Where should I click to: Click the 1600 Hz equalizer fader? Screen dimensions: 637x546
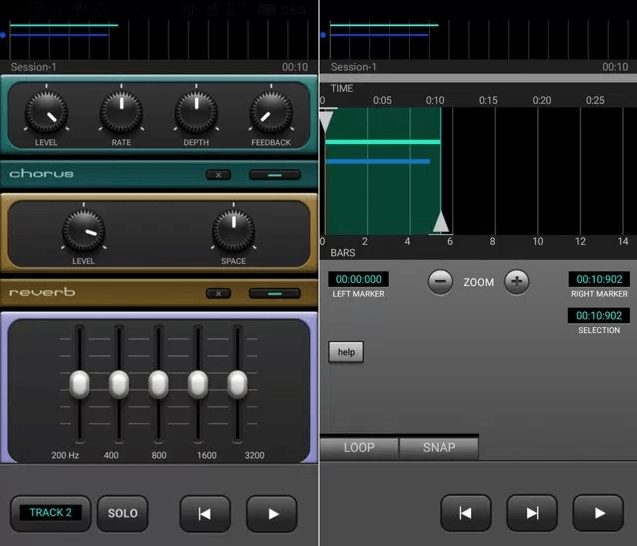[x=198, y=384]
